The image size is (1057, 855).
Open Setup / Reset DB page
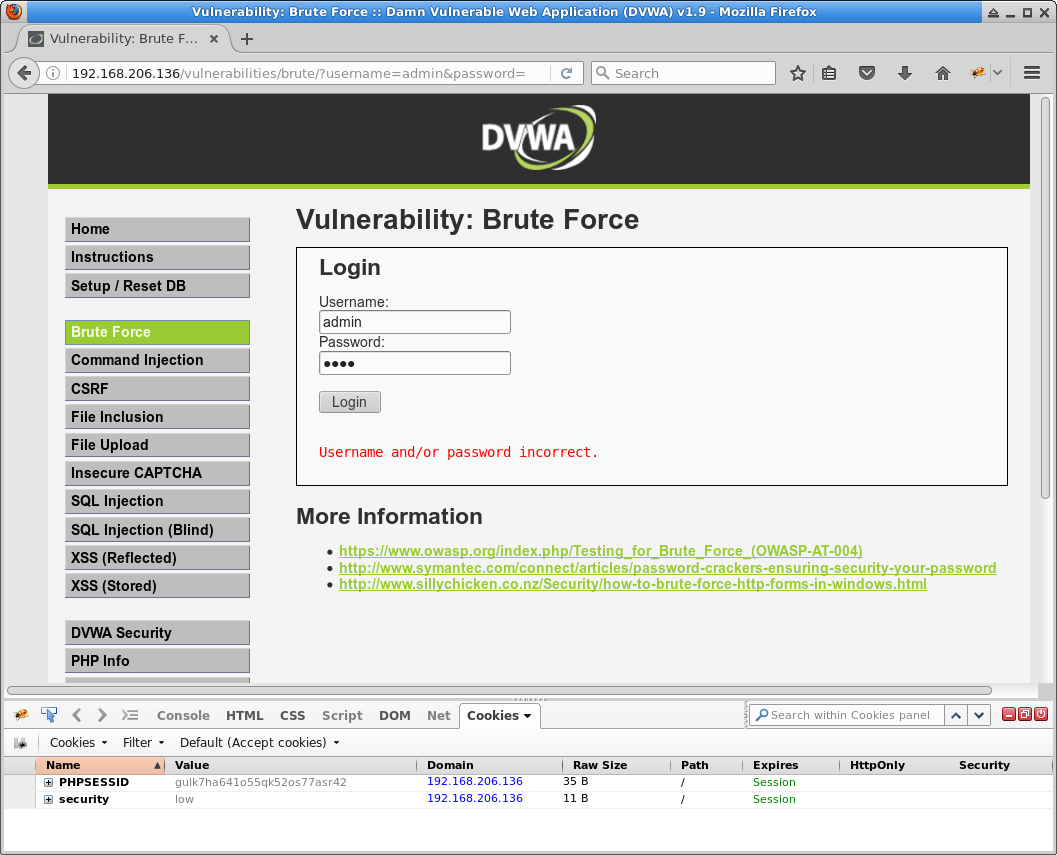point(157,285)
